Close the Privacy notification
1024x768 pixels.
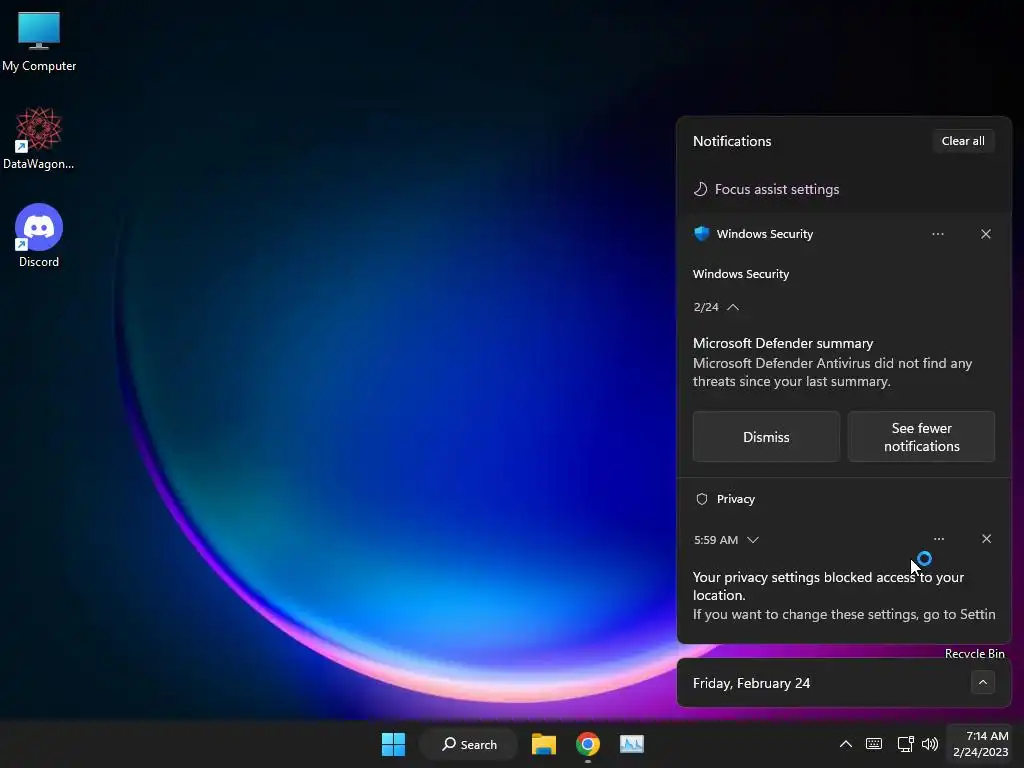tap(986, 539)
